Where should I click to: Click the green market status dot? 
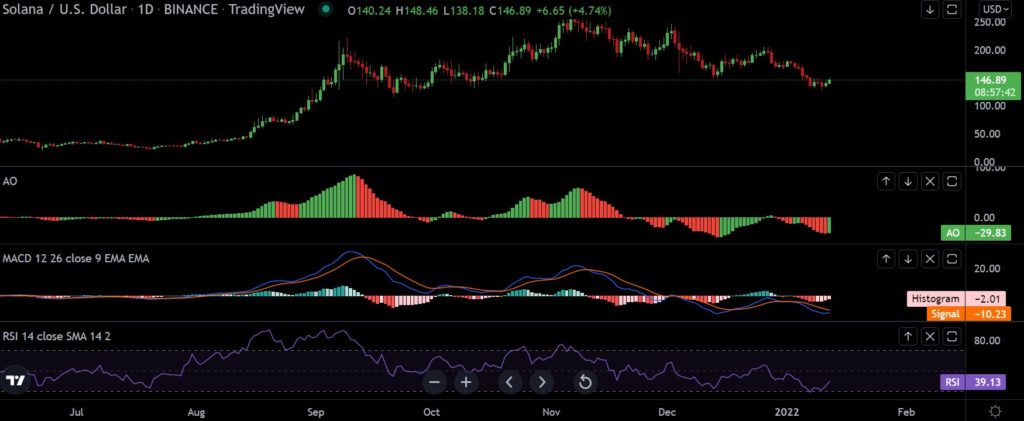[x=327, y=10]
